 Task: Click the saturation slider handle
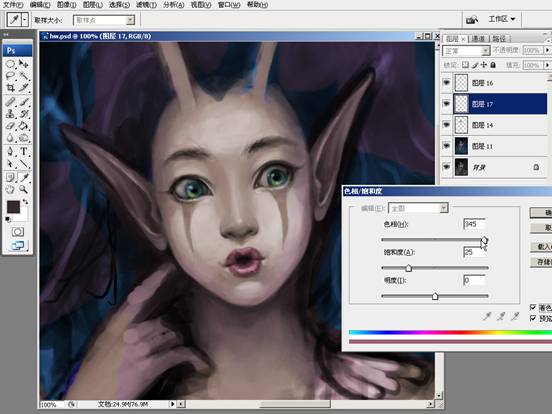click(408, 268)
